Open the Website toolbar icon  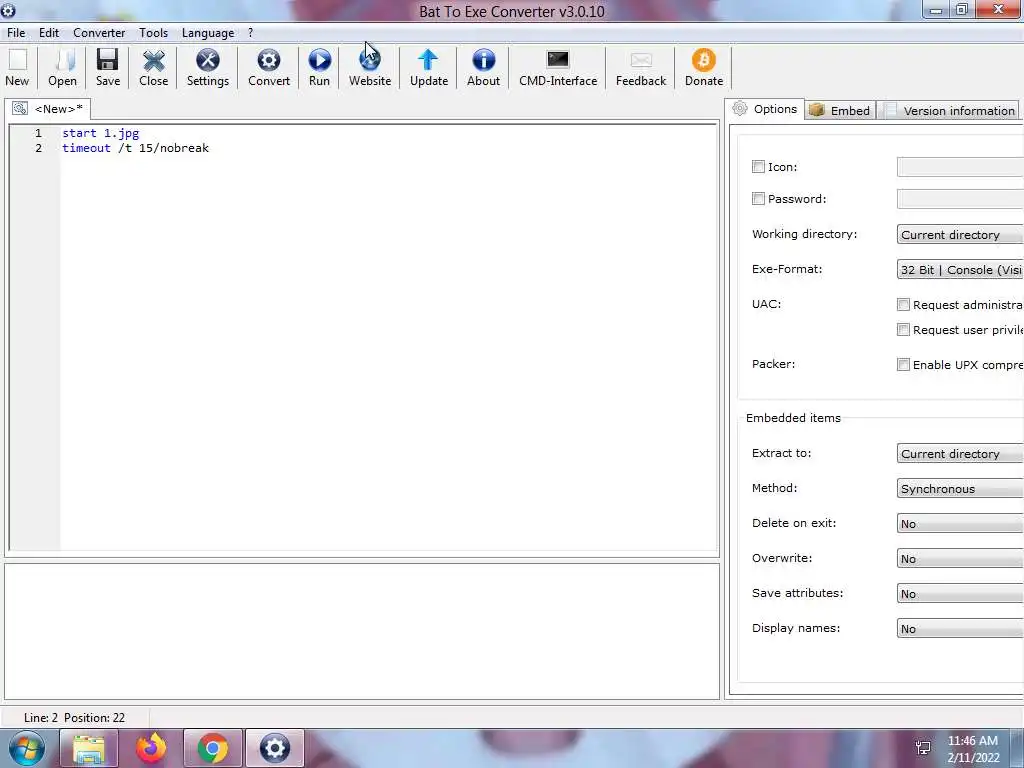[370, 60]
